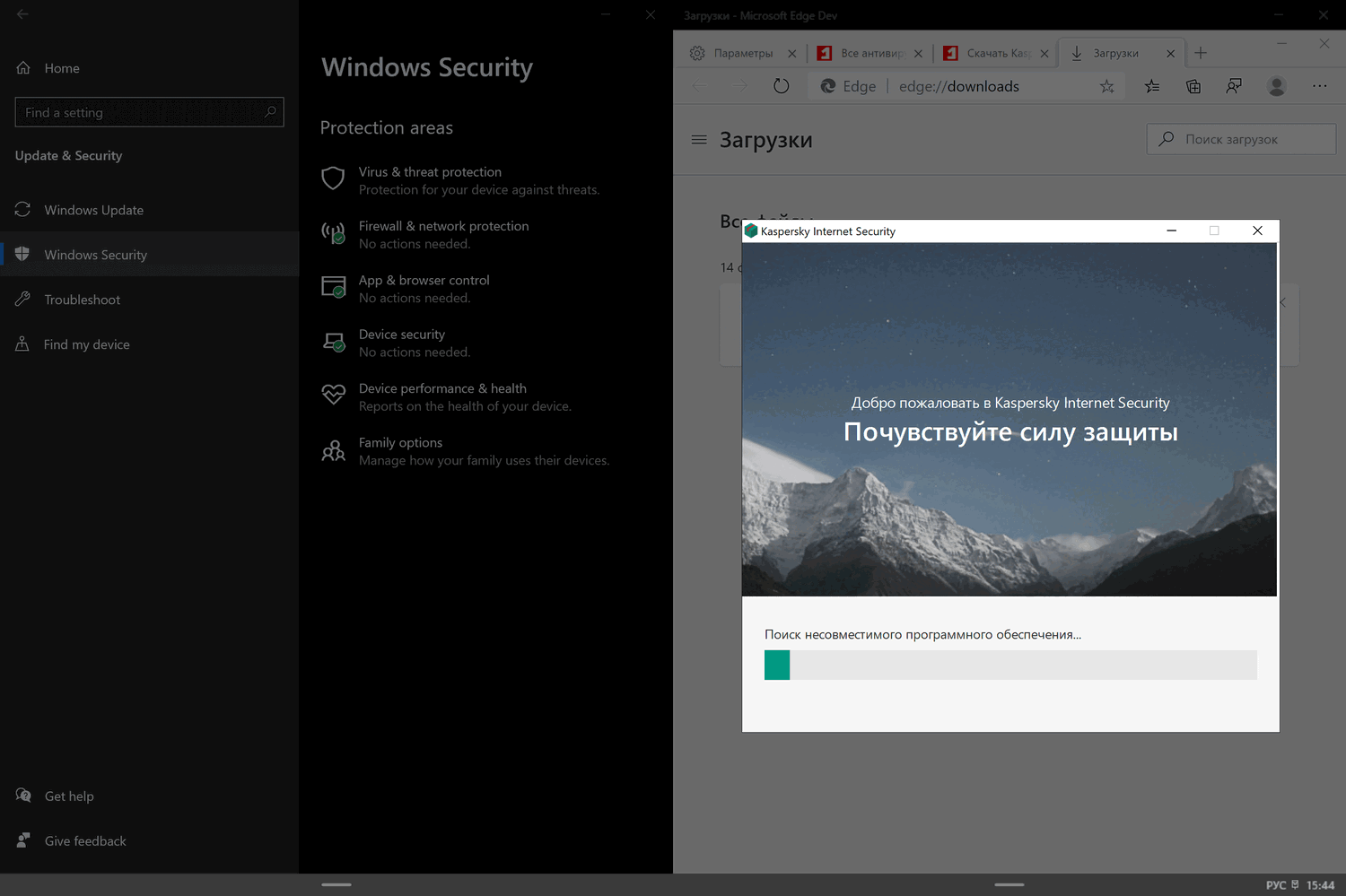This screenshot has height=896, width=1346.
Task: Open the Downloads hamburger menu
Action: (699, 140)
